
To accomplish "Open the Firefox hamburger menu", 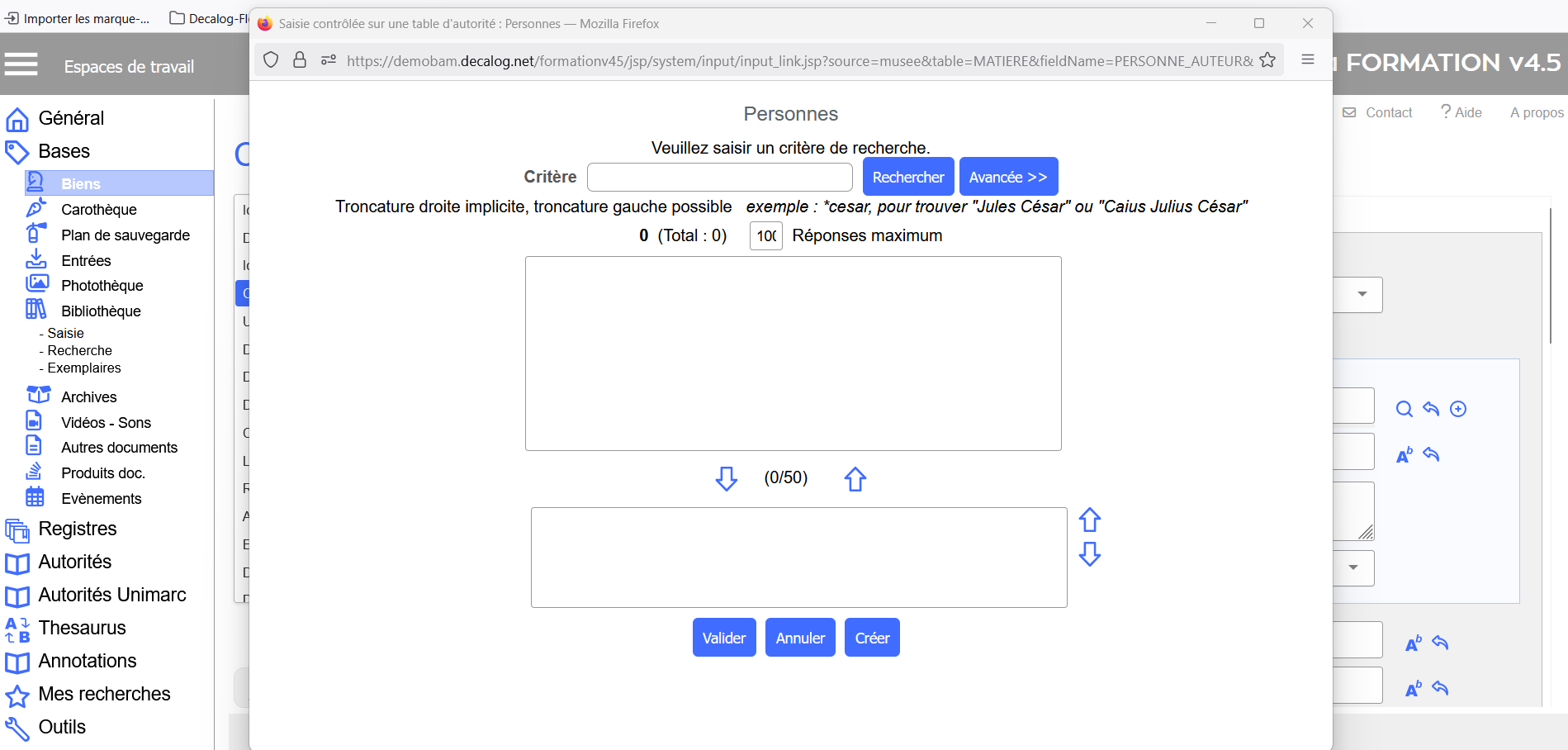I will (x=1308, y=59).
